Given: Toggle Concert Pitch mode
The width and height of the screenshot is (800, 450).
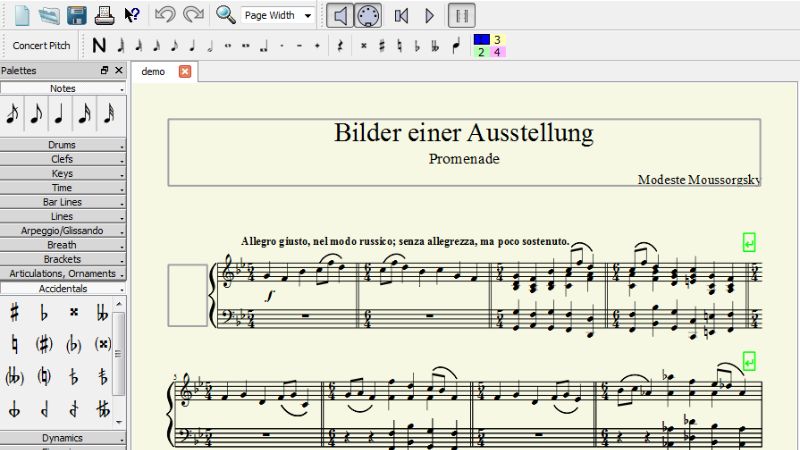Looking at the screenshot, I should pyautogui.click(x=41, y=45).
